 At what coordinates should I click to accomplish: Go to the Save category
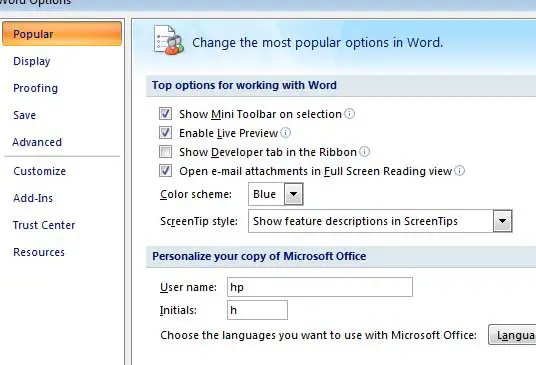tap(24, 115)
